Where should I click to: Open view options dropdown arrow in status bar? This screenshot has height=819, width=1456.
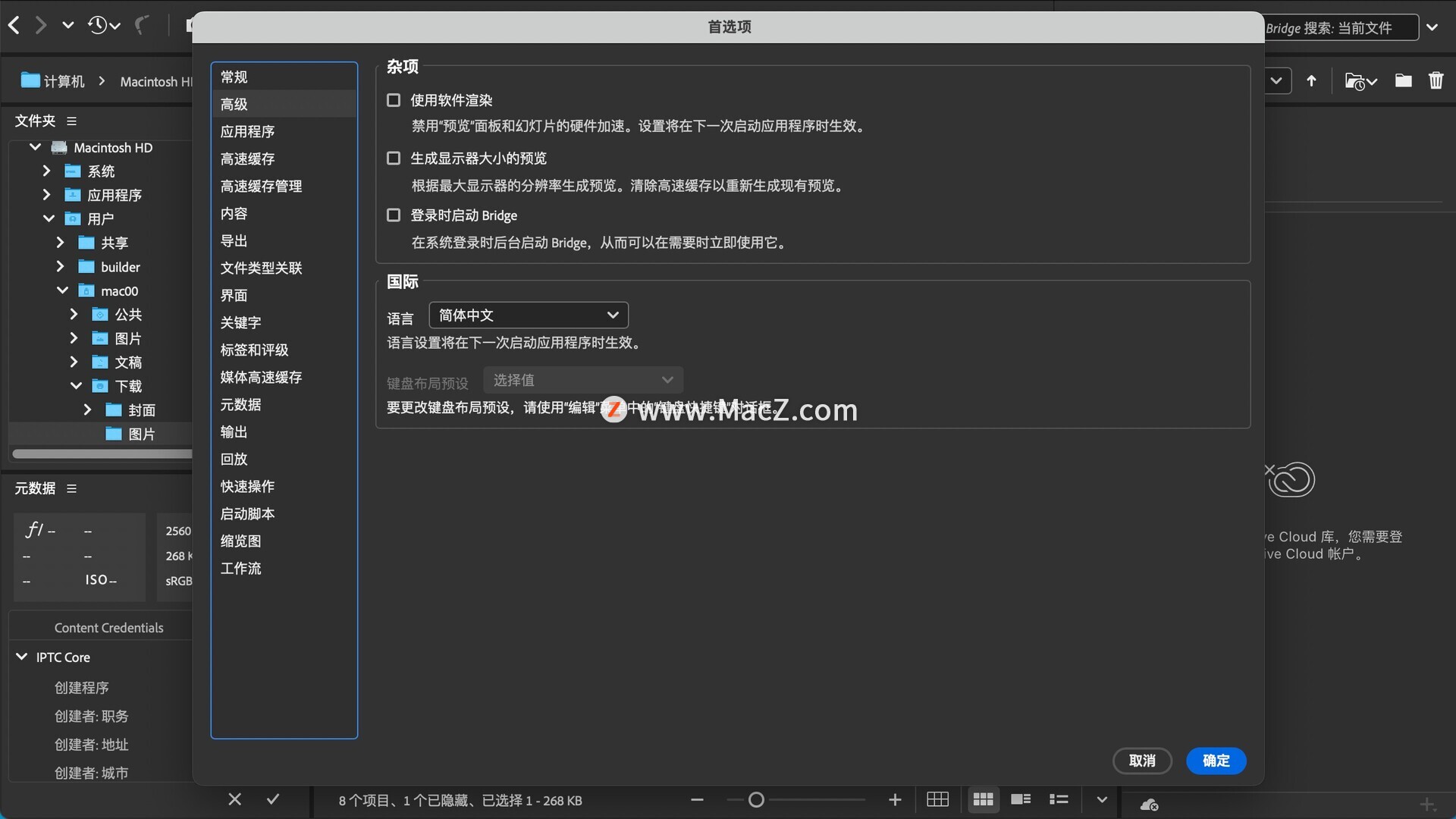[1102, 800]
